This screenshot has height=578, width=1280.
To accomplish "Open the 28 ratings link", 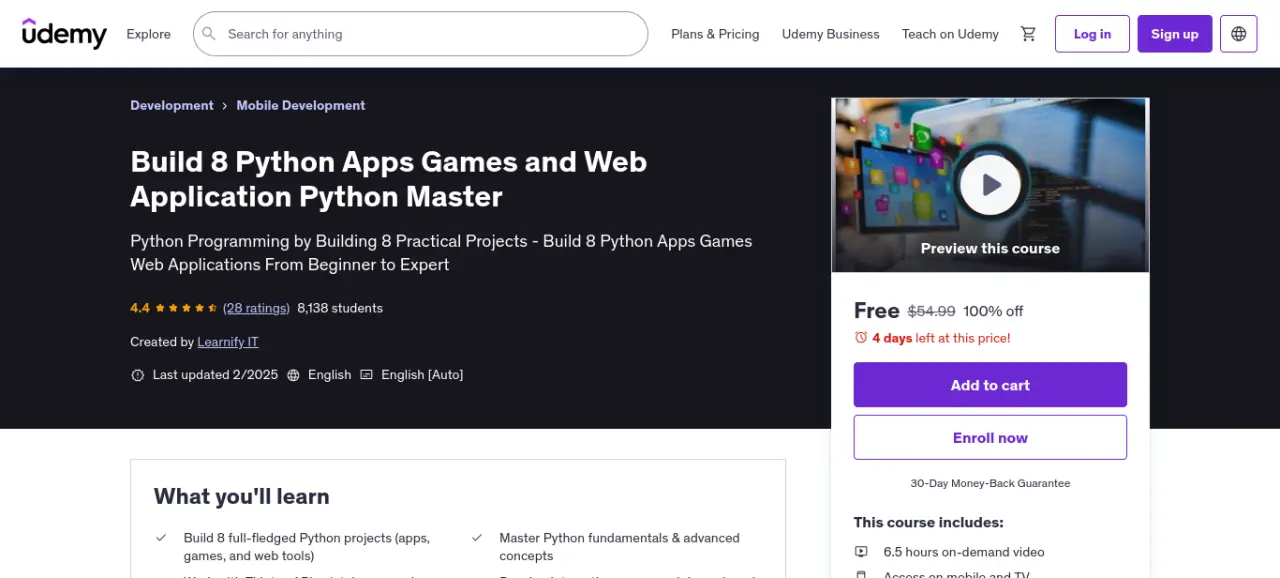I will (256, 308).
